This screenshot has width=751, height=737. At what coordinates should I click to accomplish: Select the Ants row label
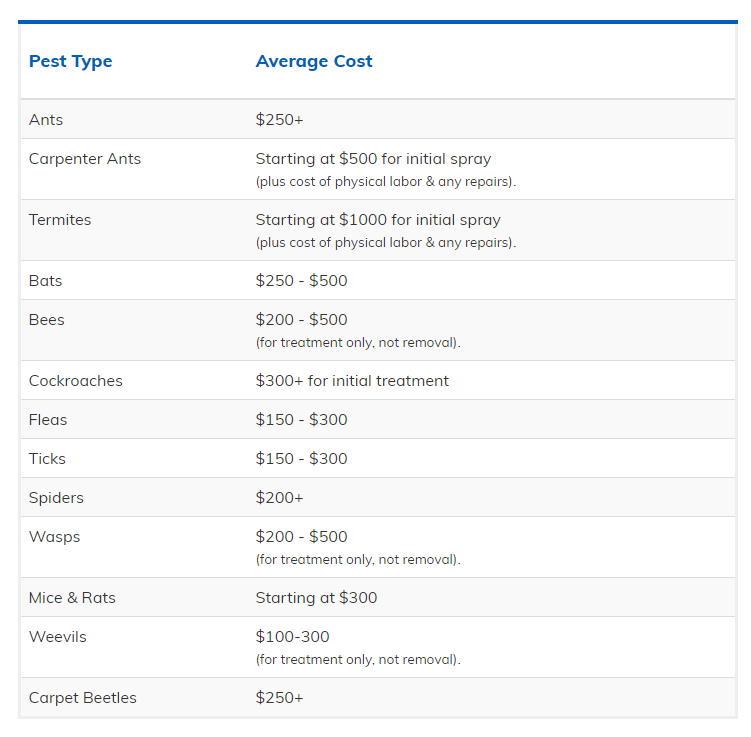46,120
